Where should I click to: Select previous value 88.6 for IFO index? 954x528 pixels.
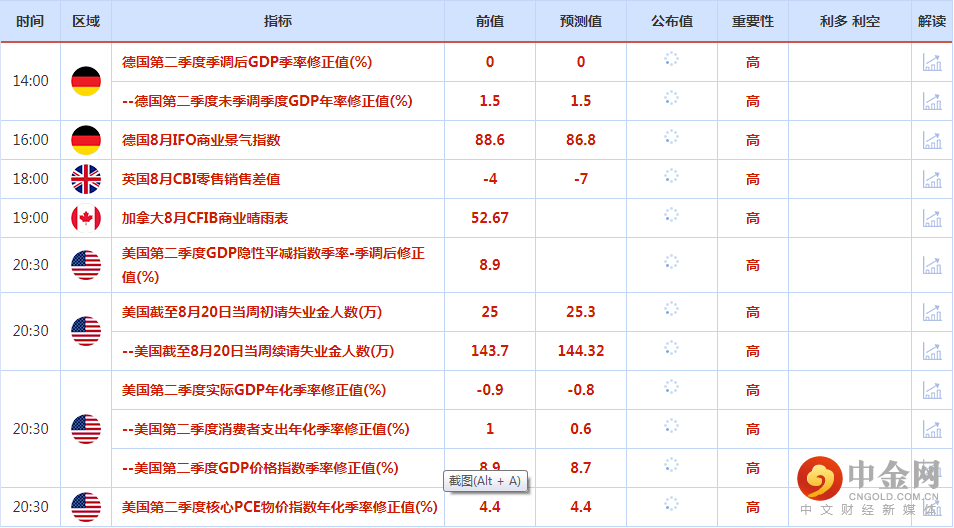click(490, 140)
